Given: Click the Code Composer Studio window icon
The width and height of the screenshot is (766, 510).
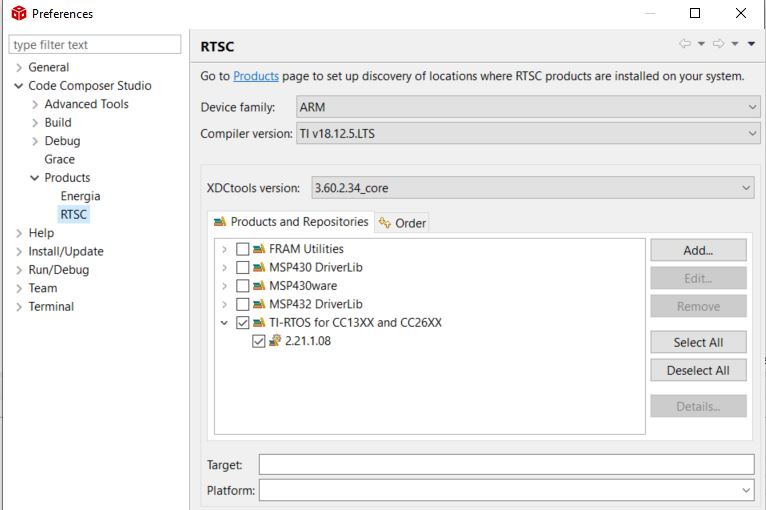Looking at the screenshot, I should click(x=18, y=14).
